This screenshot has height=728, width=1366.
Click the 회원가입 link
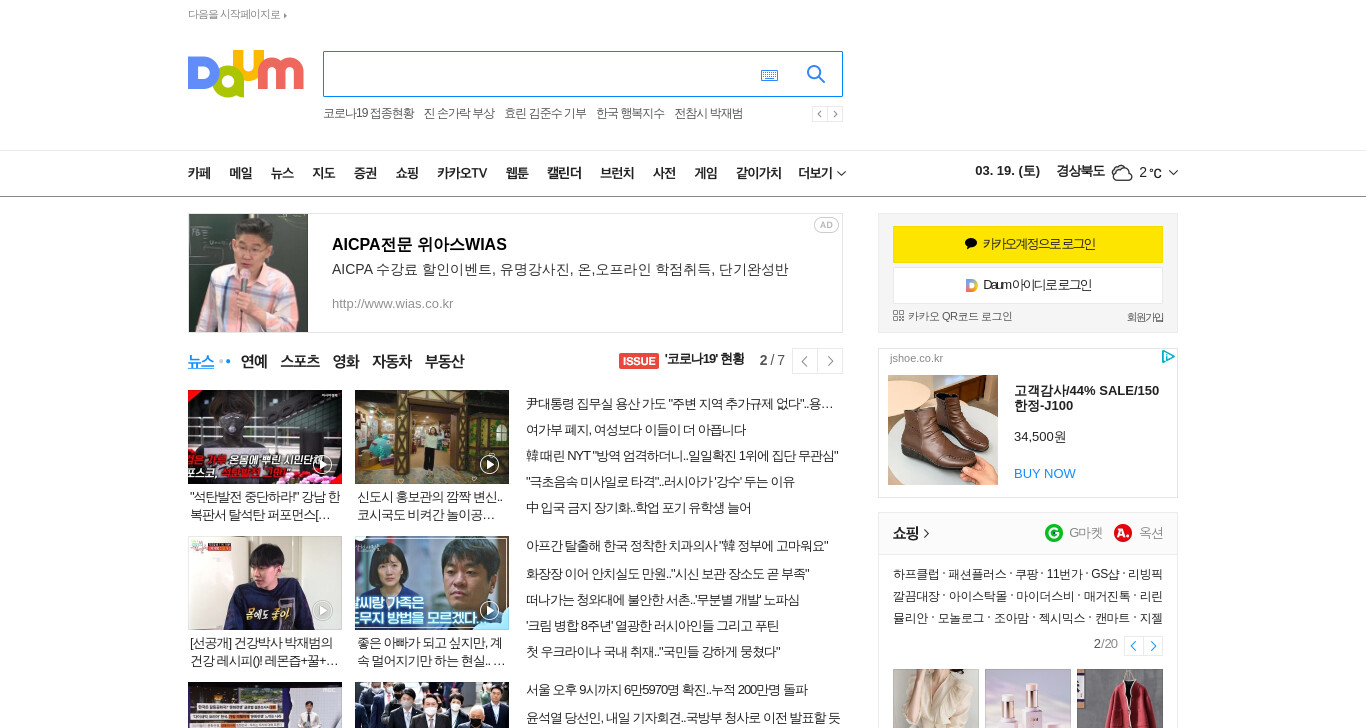[1145, 317]
